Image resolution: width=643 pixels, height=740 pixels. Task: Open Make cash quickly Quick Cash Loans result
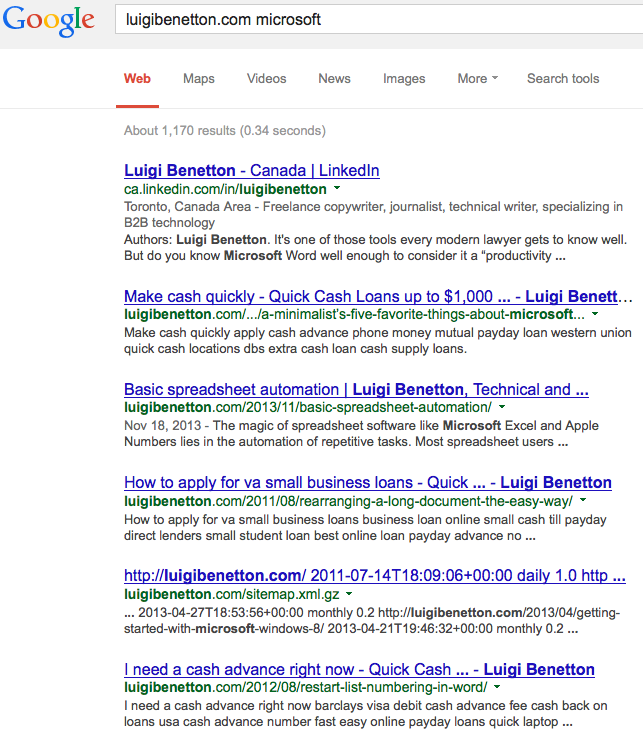pyautogui.click(x=378, y=296)
